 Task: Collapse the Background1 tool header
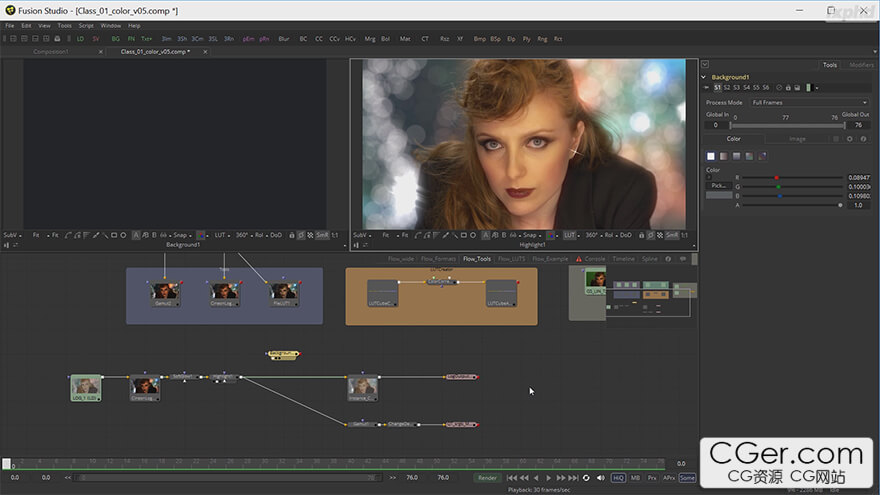(x=704, y=77)
